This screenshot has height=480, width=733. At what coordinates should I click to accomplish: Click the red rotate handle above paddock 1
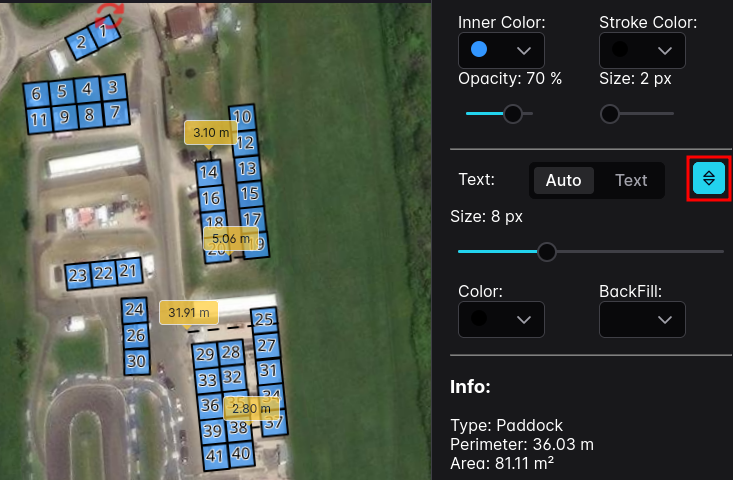[x=109, y=15]
